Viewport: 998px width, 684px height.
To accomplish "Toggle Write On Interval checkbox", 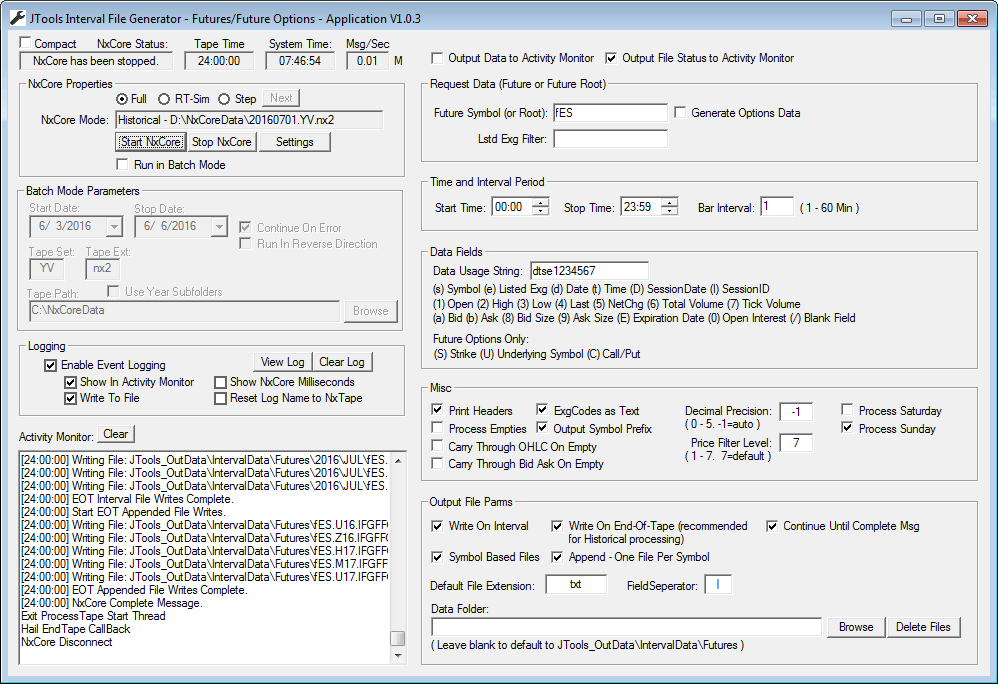I will tap(437, 526).
